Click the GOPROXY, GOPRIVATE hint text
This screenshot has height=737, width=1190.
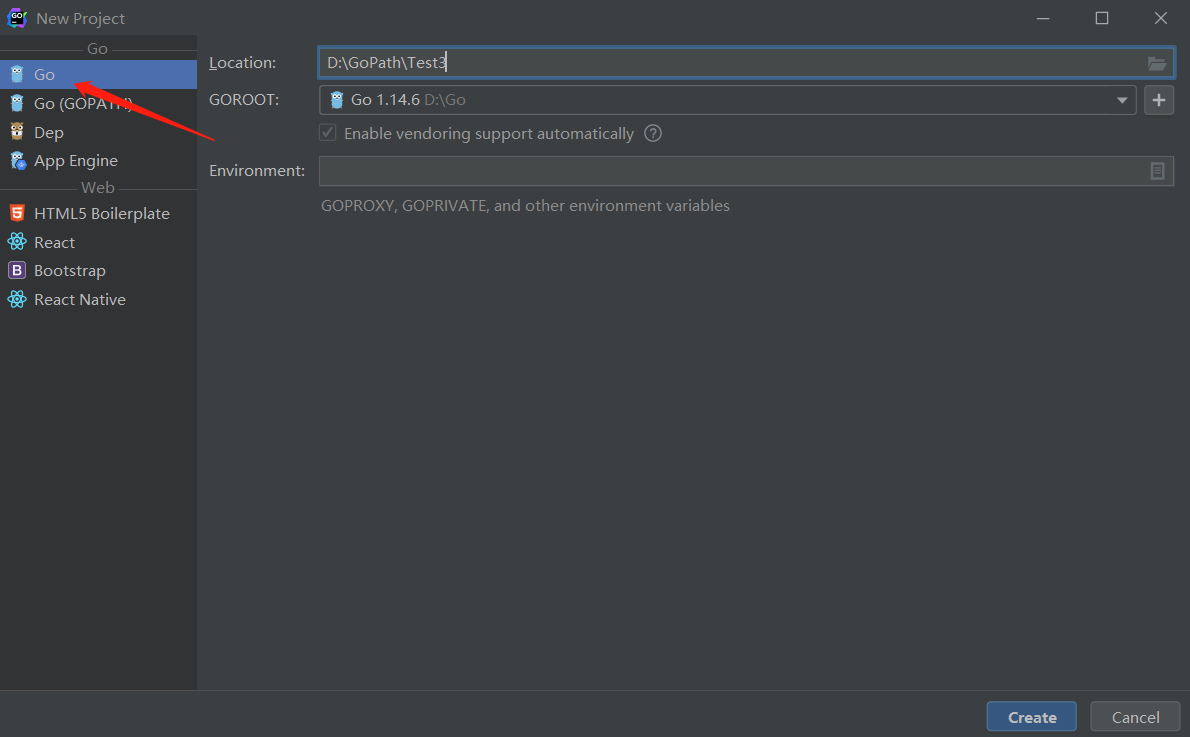525,206
